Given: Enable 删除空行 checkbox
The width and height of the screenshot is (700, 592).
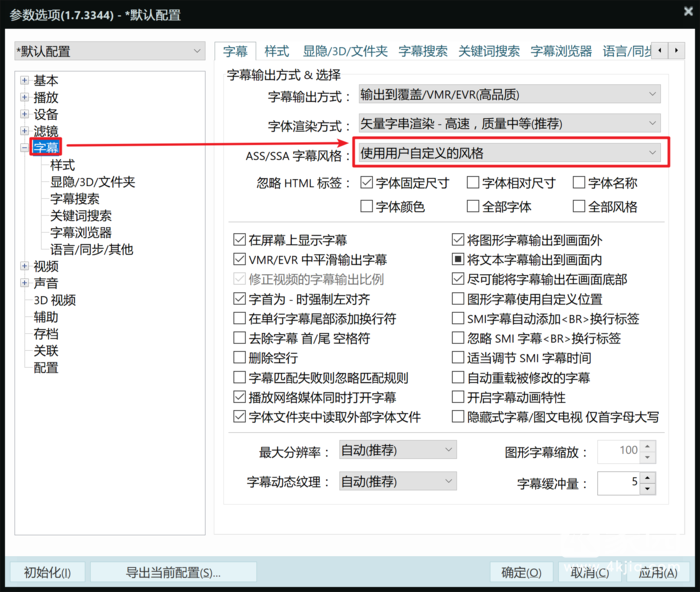Looking at the screenshot, I should (x=240, y=358).
